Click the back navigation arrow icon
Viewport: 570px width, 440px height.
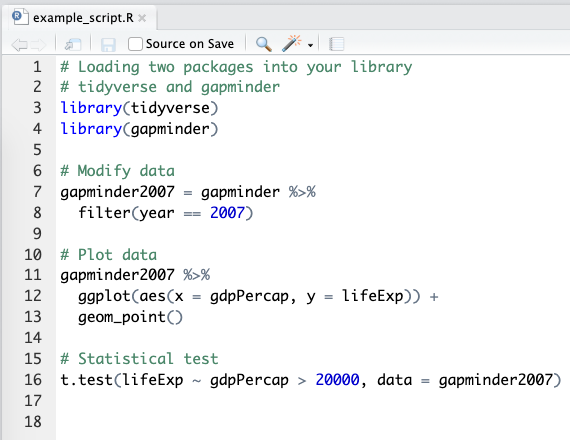(x=19, y=45)
